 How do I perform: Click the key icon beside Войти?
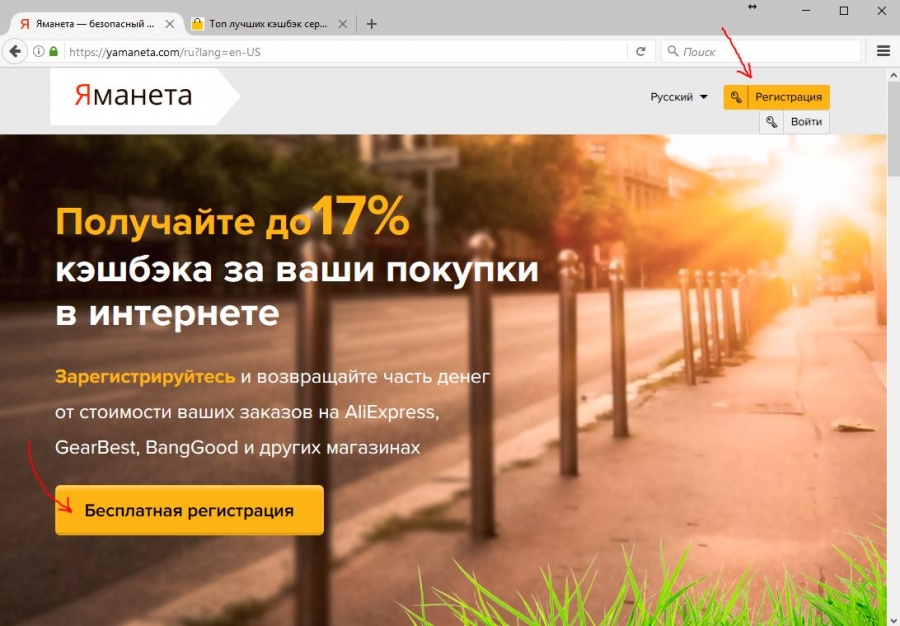point(771,122)
